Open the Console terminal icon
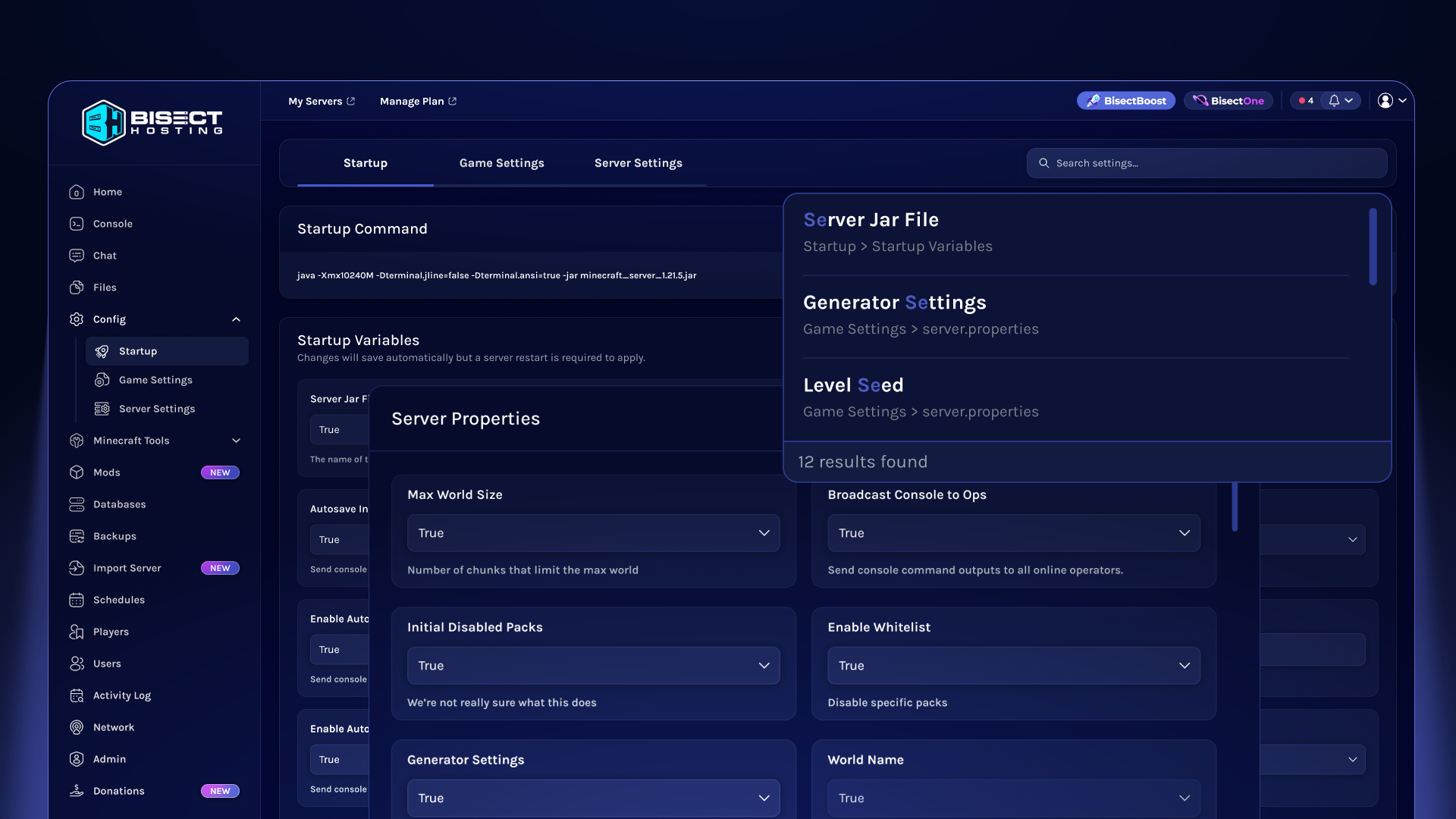 click(77, 224)
